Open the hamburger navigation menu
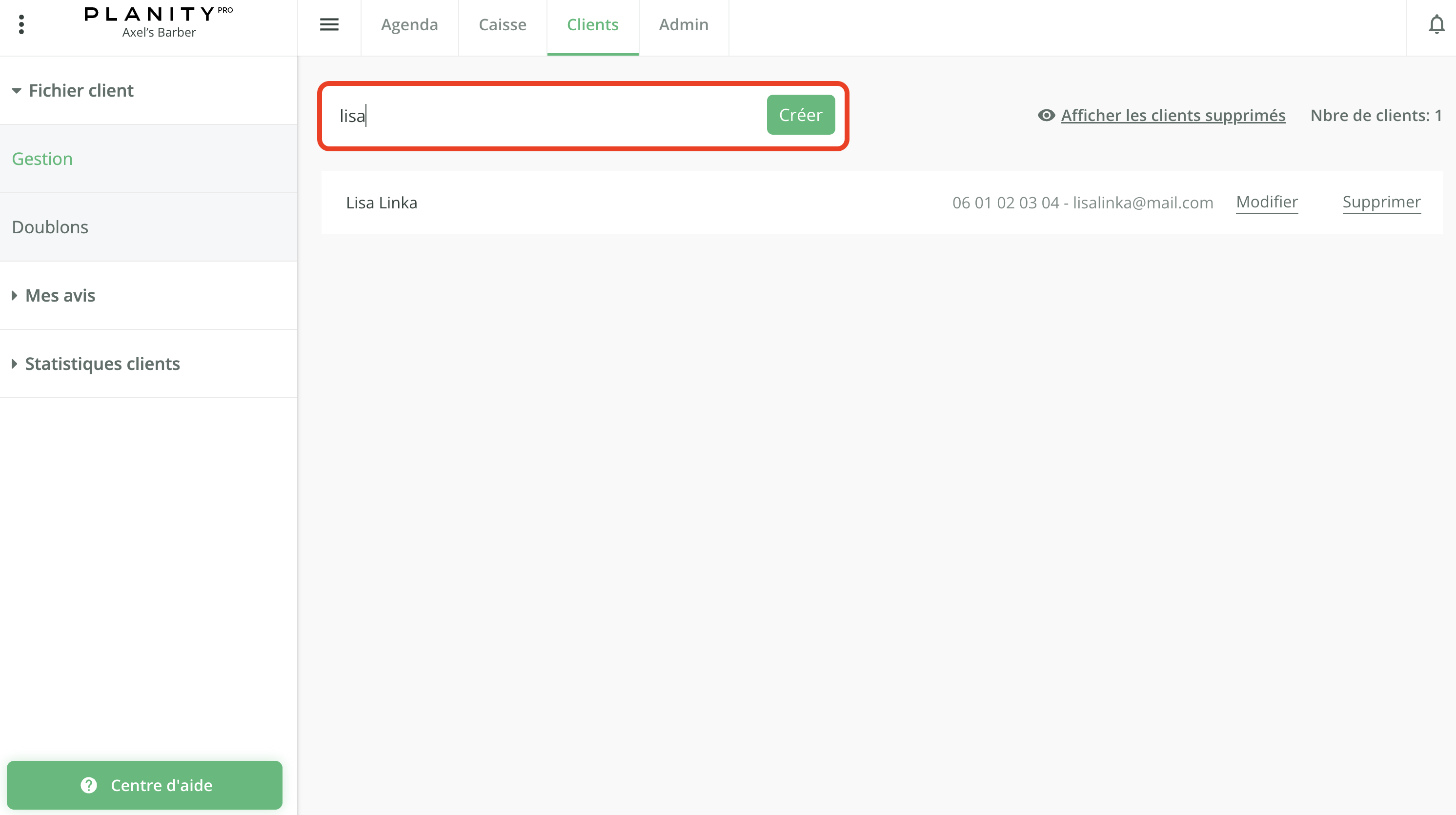This screenshot has height=815, width=1456. [x=329, y=24]
